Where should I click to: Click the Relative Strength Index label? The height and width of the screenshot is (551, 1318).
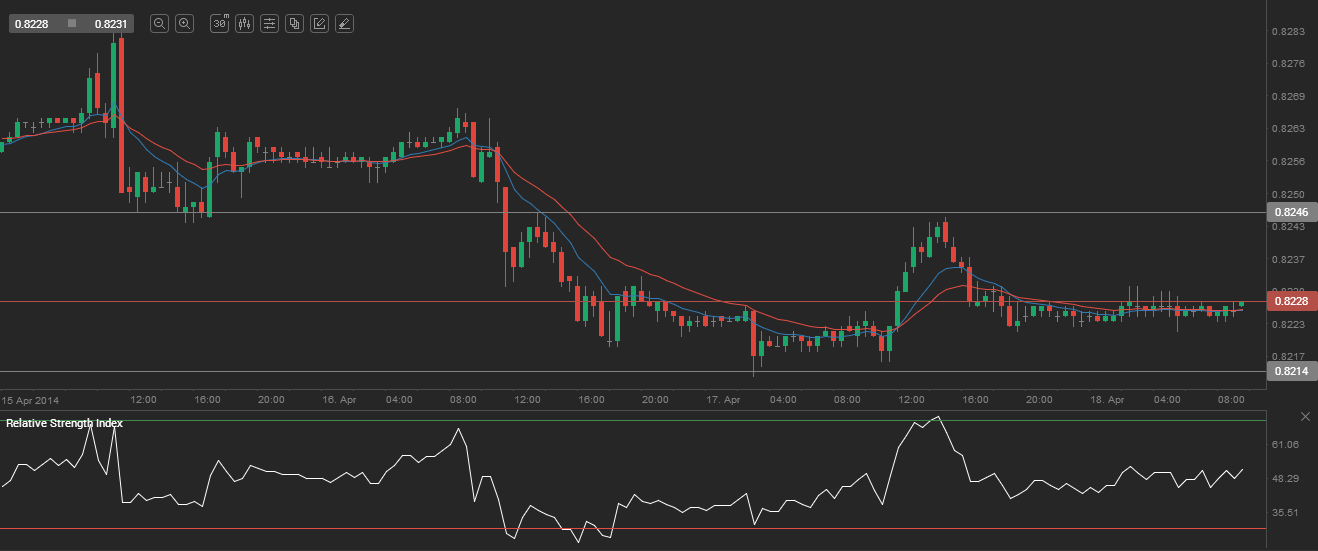(64, 423)
